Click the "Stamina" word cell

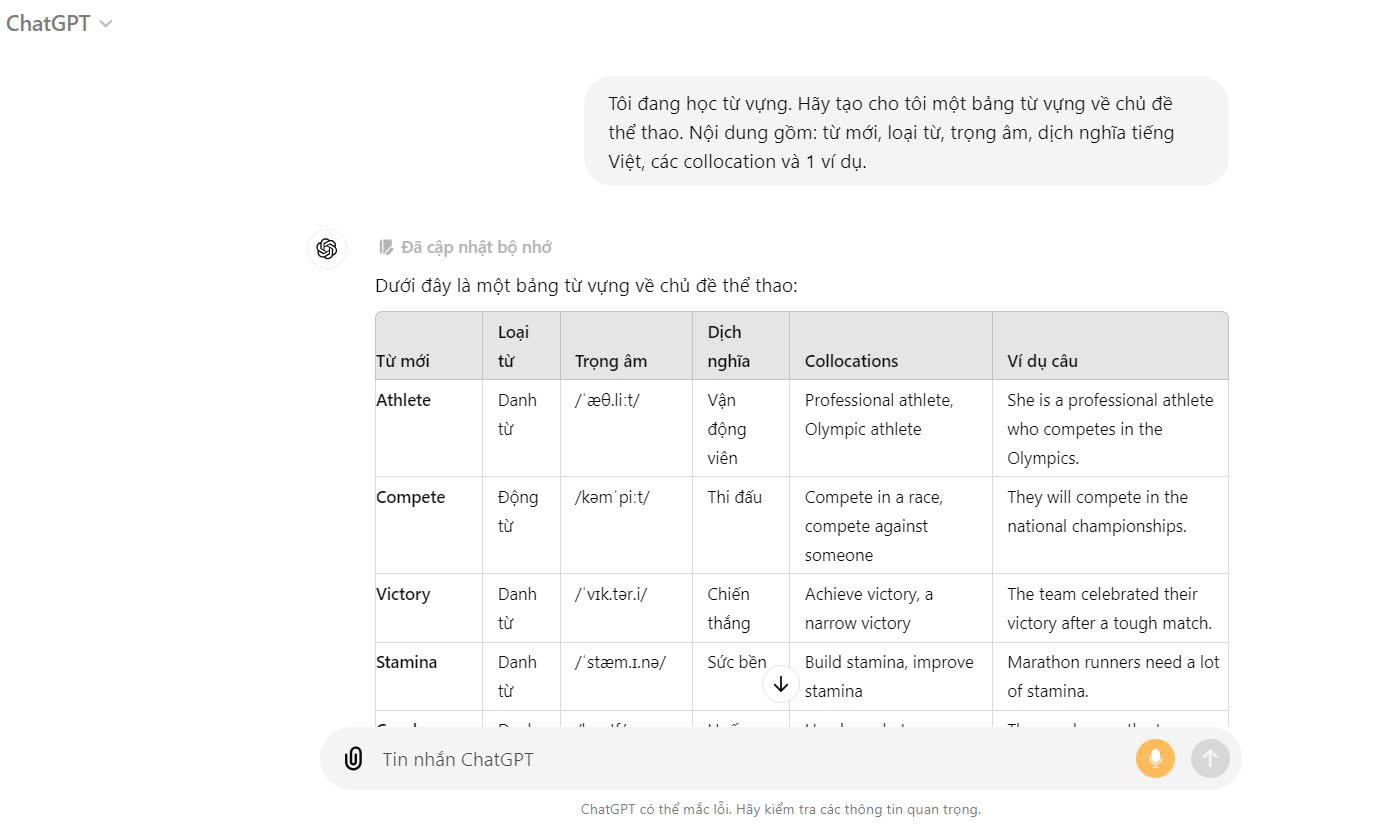(x=407, y=662)
